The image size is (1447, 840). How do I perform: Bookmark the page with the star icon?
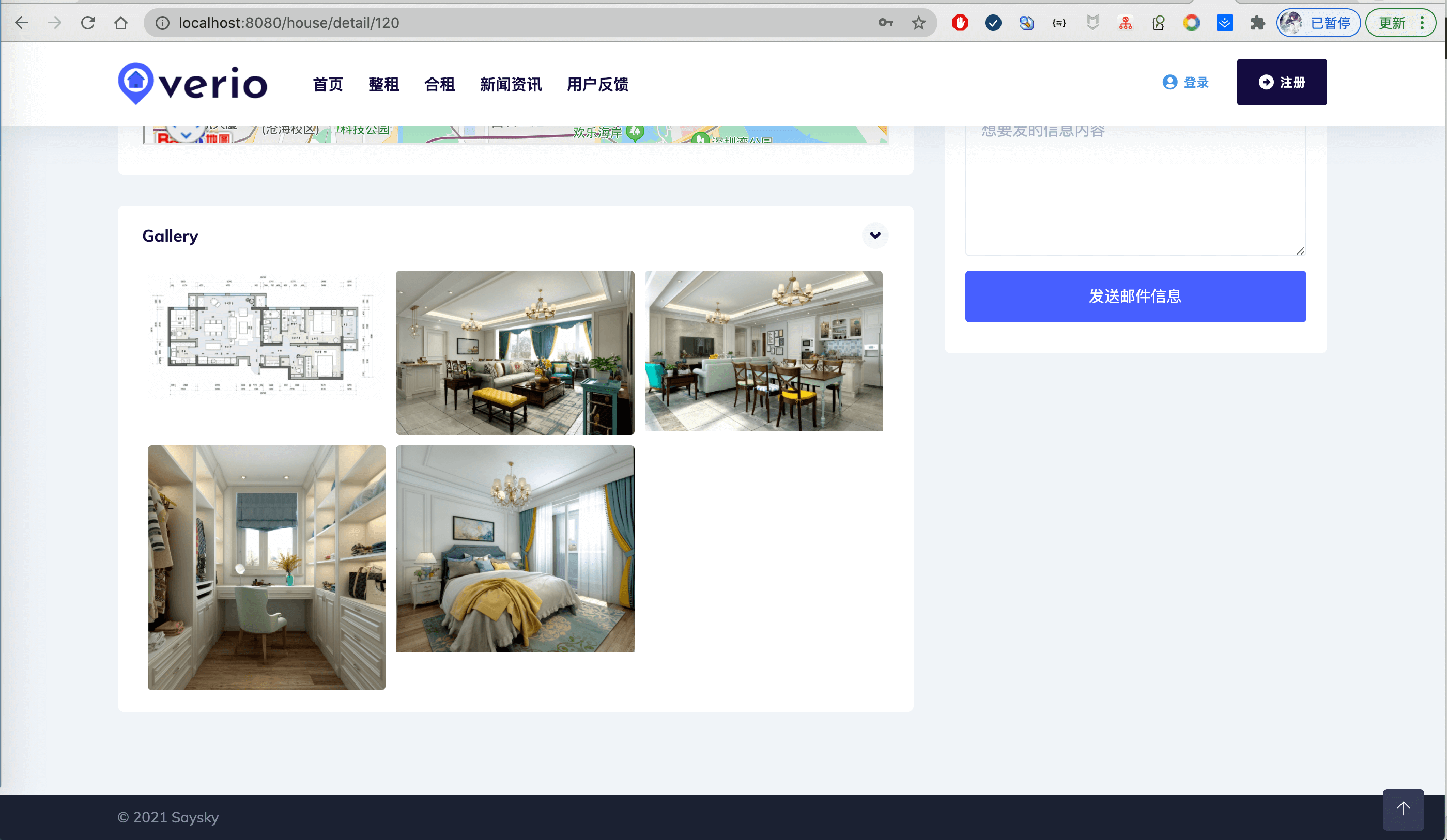(x=918, y=23)
